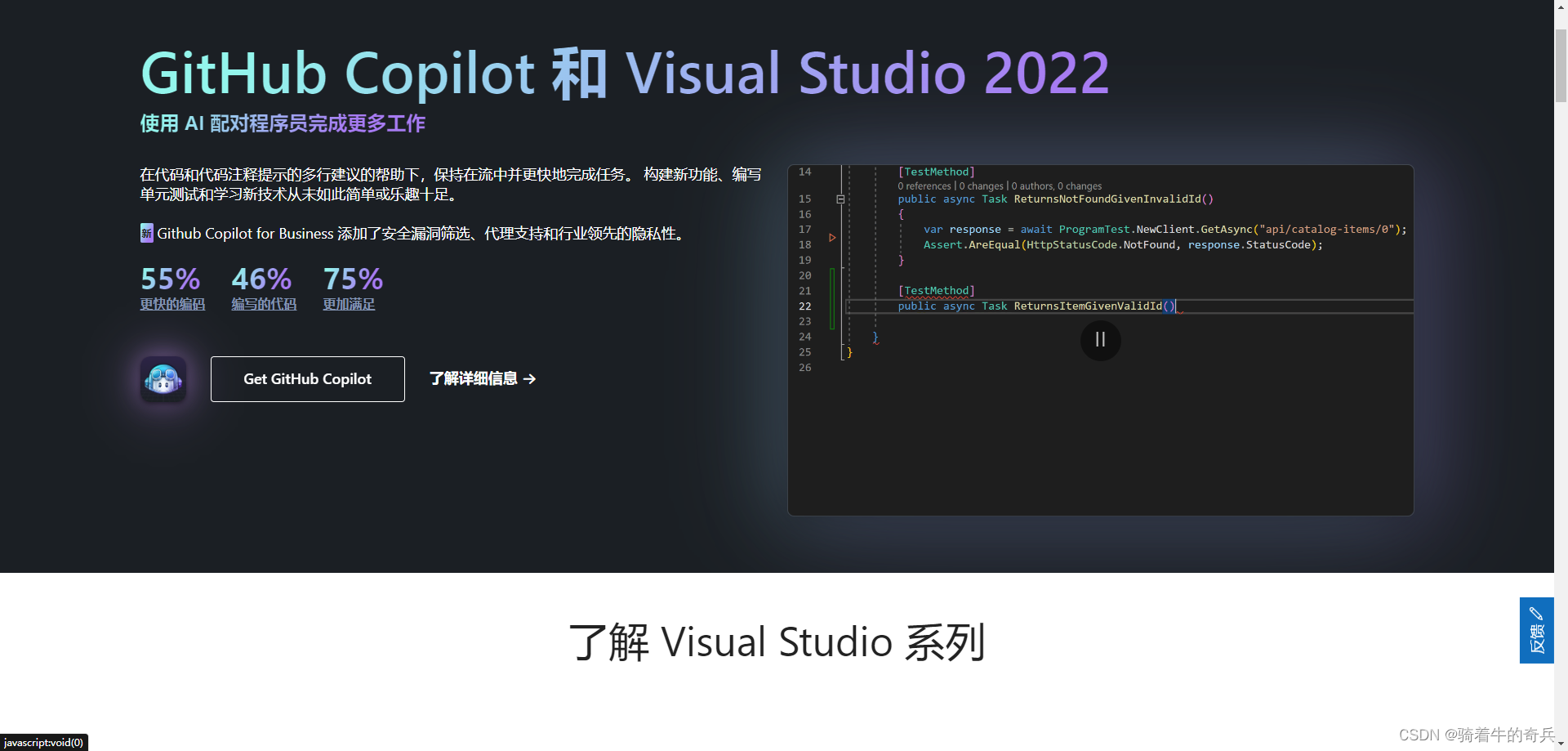The image size is (1568, 751).
Task: Click the Github Copilot for Business sentence
Action: [x=421, y=234]
